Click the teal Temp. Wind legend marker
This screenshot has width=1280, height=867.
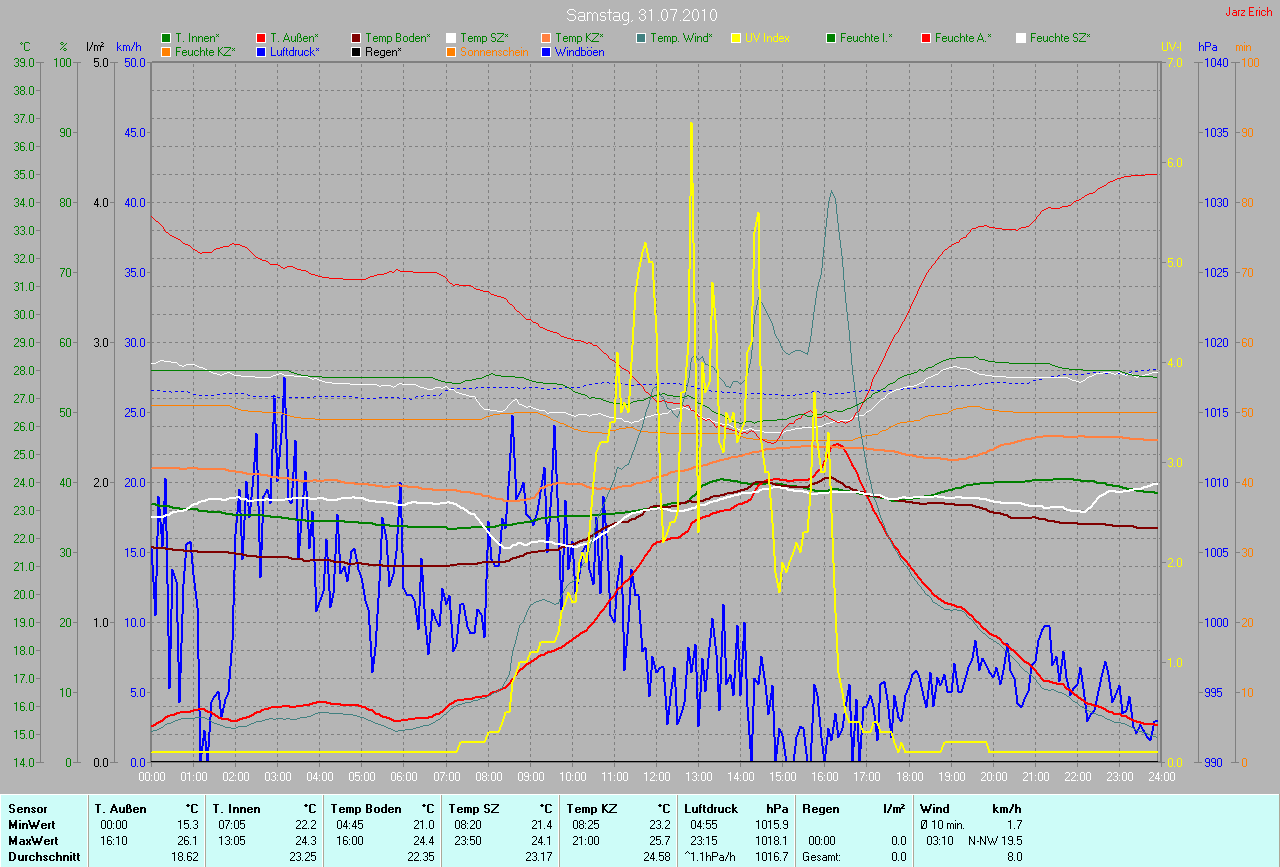point(641,38)
